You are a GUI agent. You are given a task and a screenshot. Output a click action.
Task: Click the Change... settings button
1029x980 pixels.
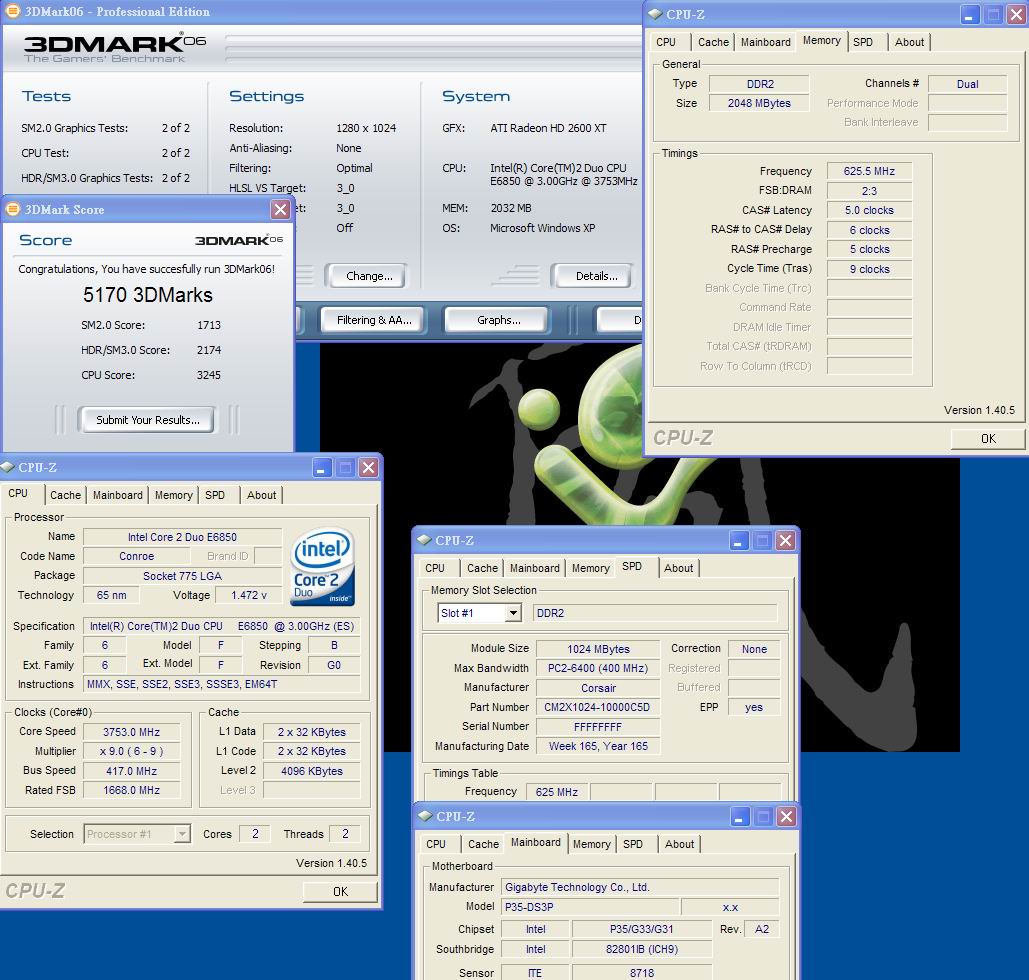point(369,276)
